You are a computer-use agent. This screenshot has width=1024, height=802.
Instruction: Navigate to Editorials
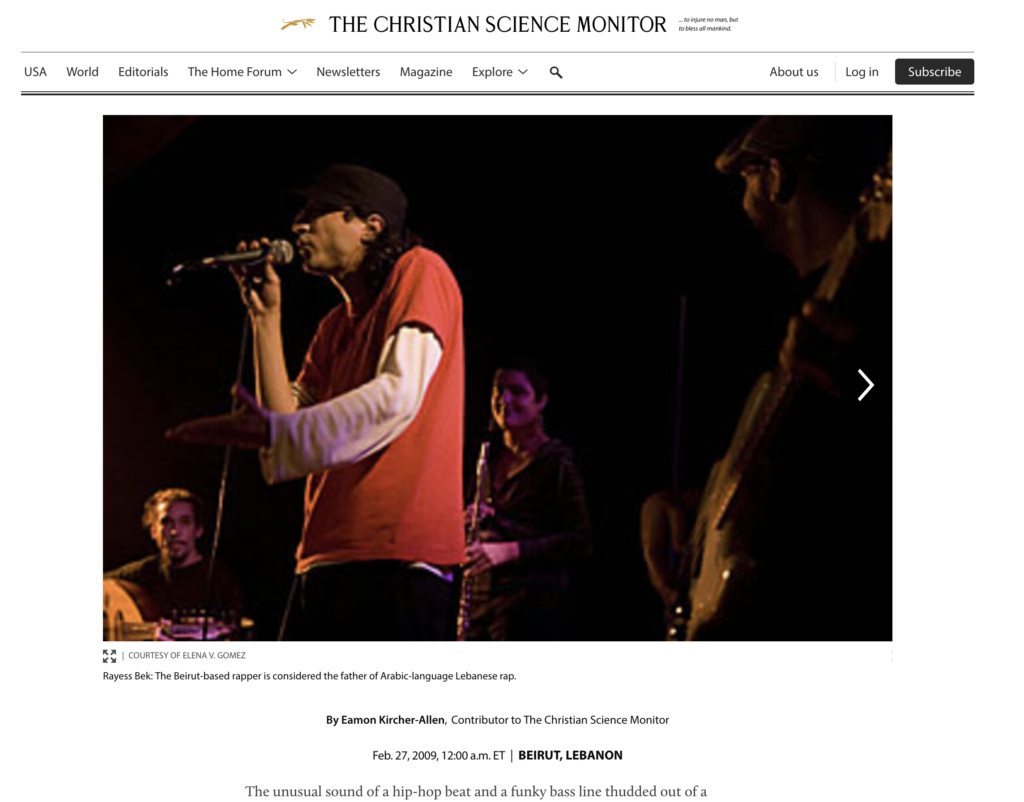[x=143, y=72]
